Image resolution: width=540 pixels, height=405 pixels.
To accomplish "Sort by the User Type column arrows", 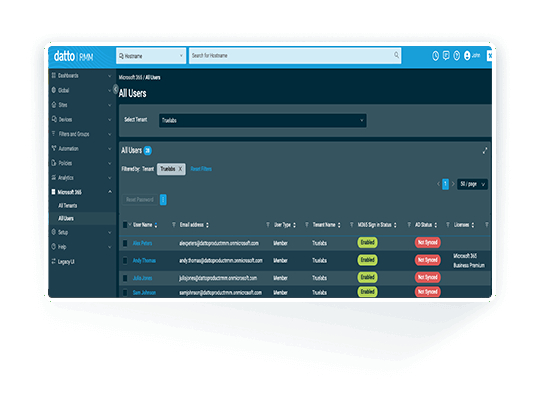I will 294,225.
